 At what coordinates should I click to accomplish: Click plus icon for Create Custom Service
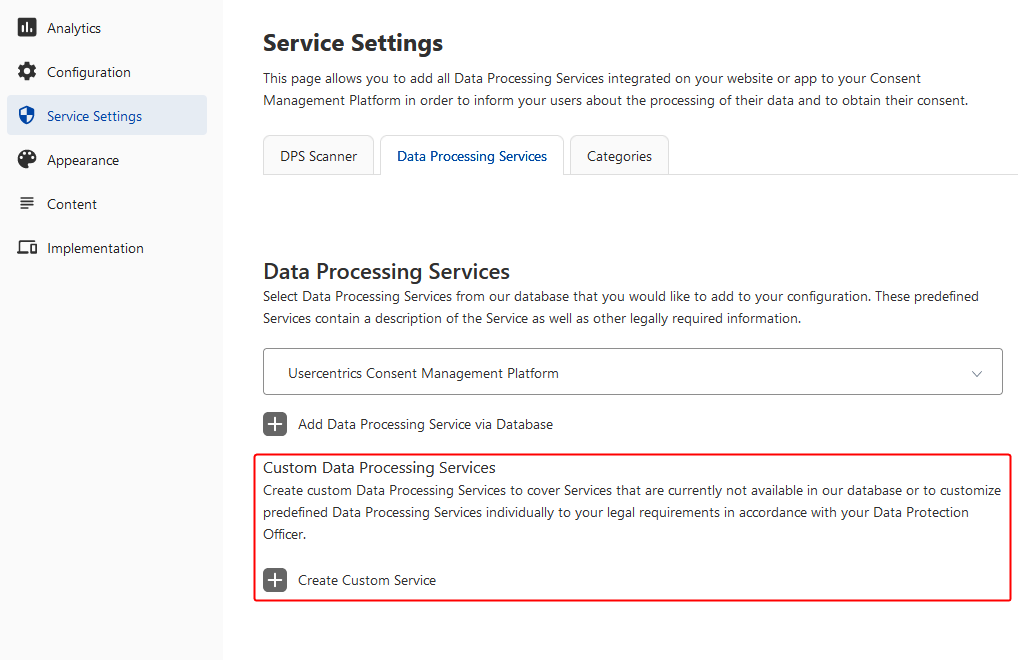275,580
